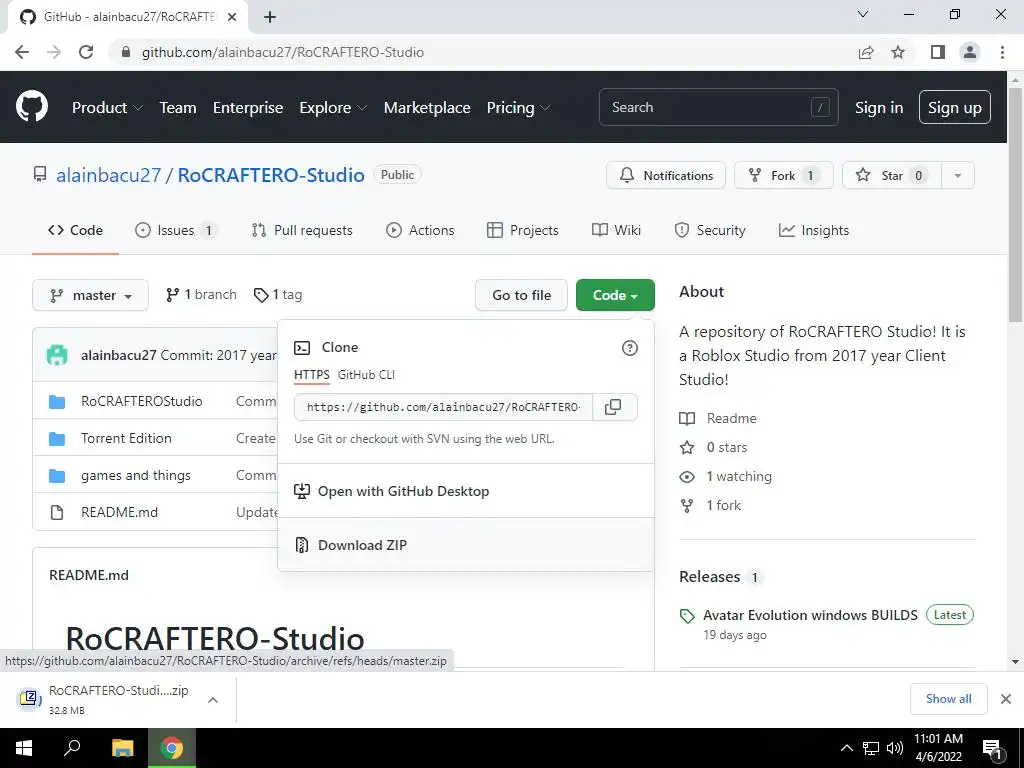Expand the Pricing menu
Viewport: 1024px width, 768px height.
pyautogui.click(x=518, y=107)
